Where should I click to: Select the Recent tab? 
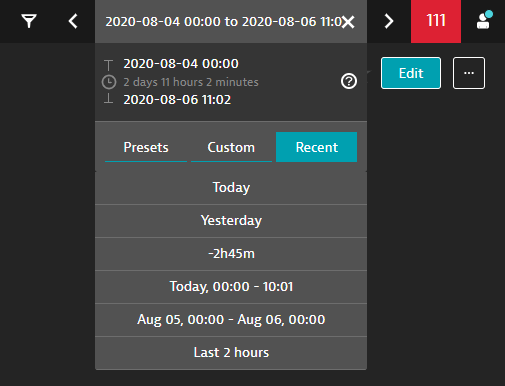click(317, 147)
